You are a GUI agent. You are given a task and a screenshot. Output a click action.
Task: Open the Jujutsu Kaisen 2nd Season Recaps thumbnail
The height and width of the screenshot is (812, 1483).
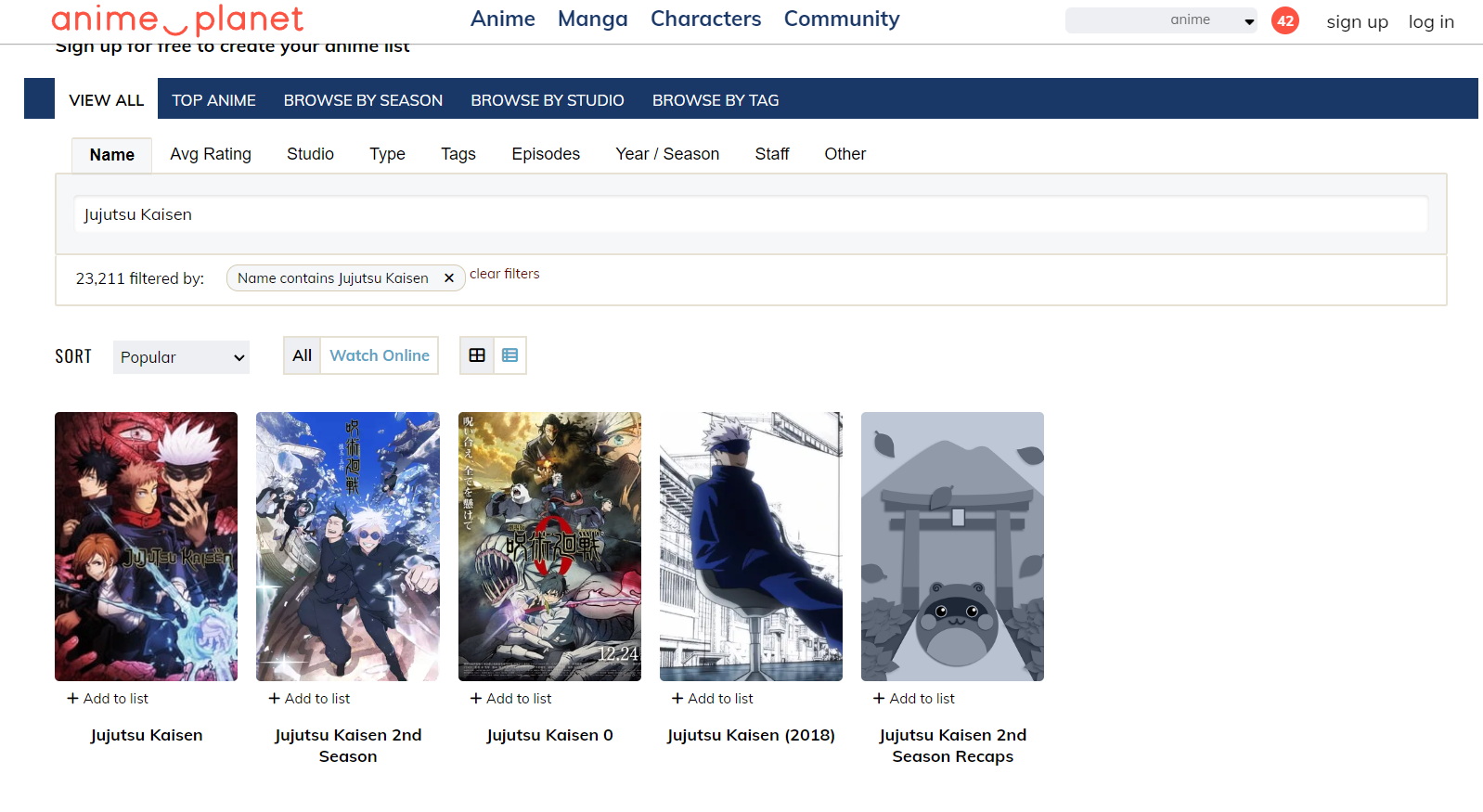coord(952,547)
